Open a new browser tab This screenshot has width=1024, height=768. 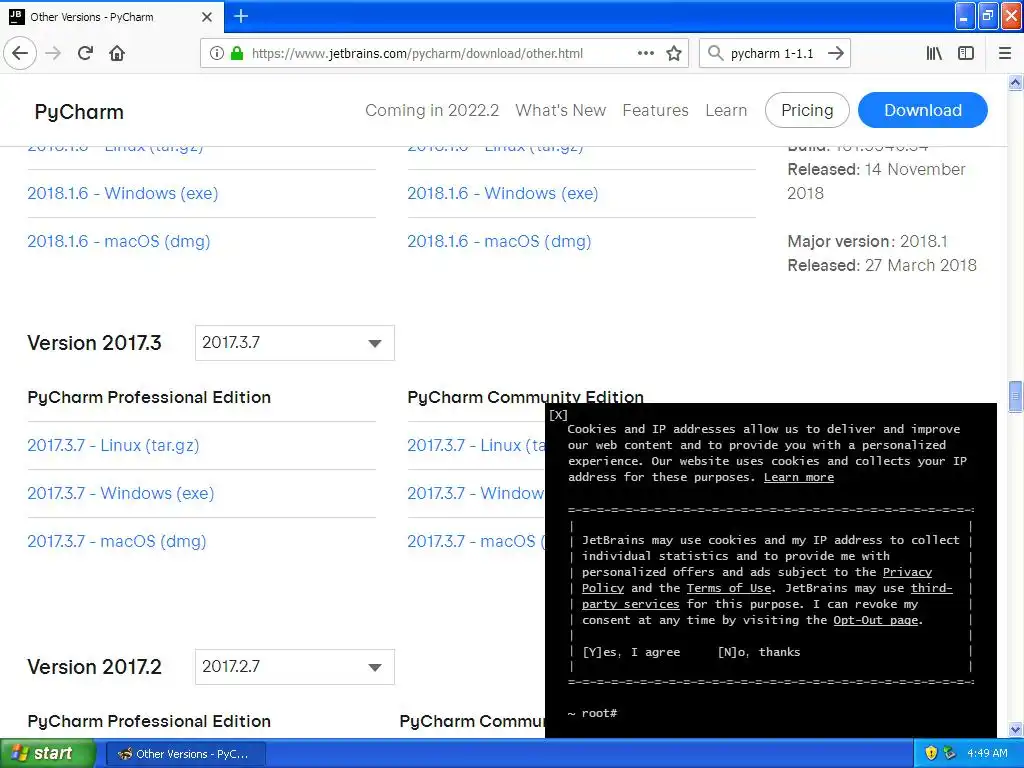(241, 16)
